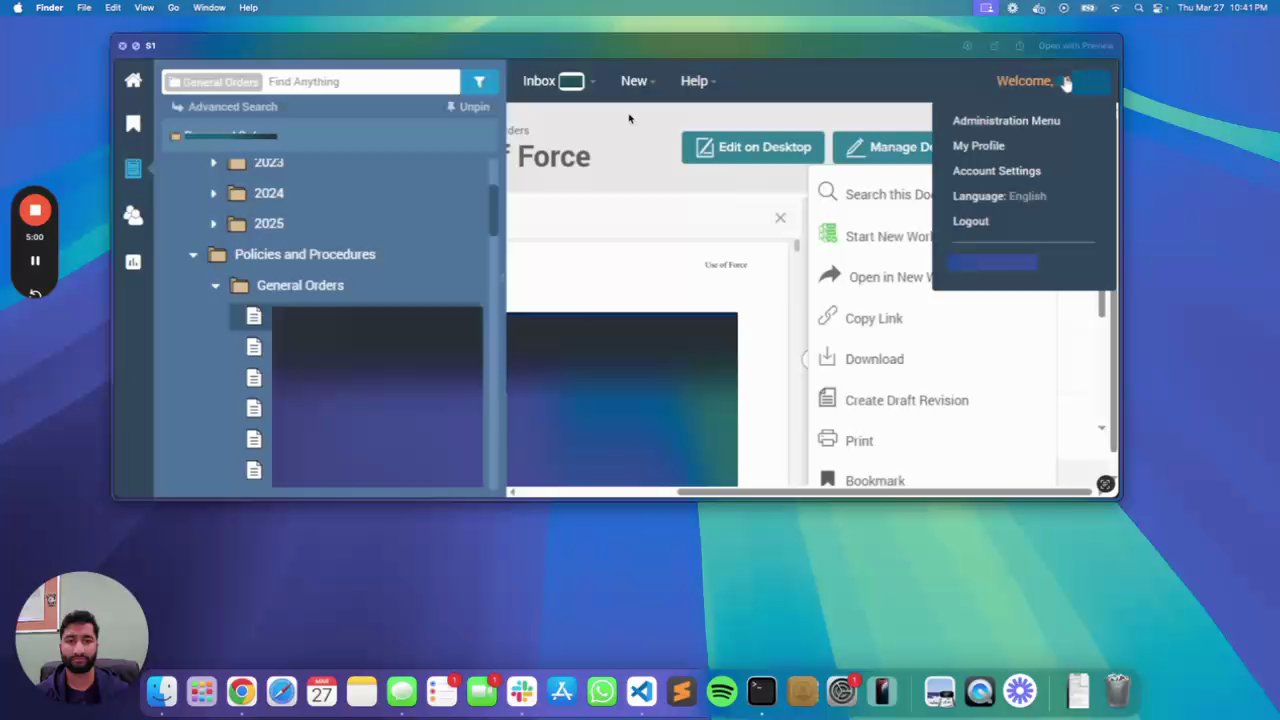Click Unpin to unpin the panel
This screenshot has height=720, width=1280.
(x=468, y=107)
